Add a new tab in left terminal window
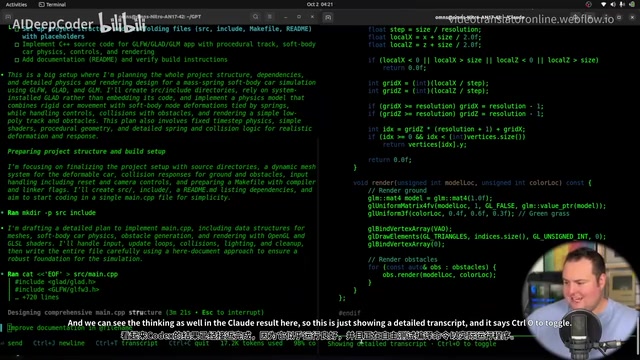640x360 pixels. pos(8,17)
